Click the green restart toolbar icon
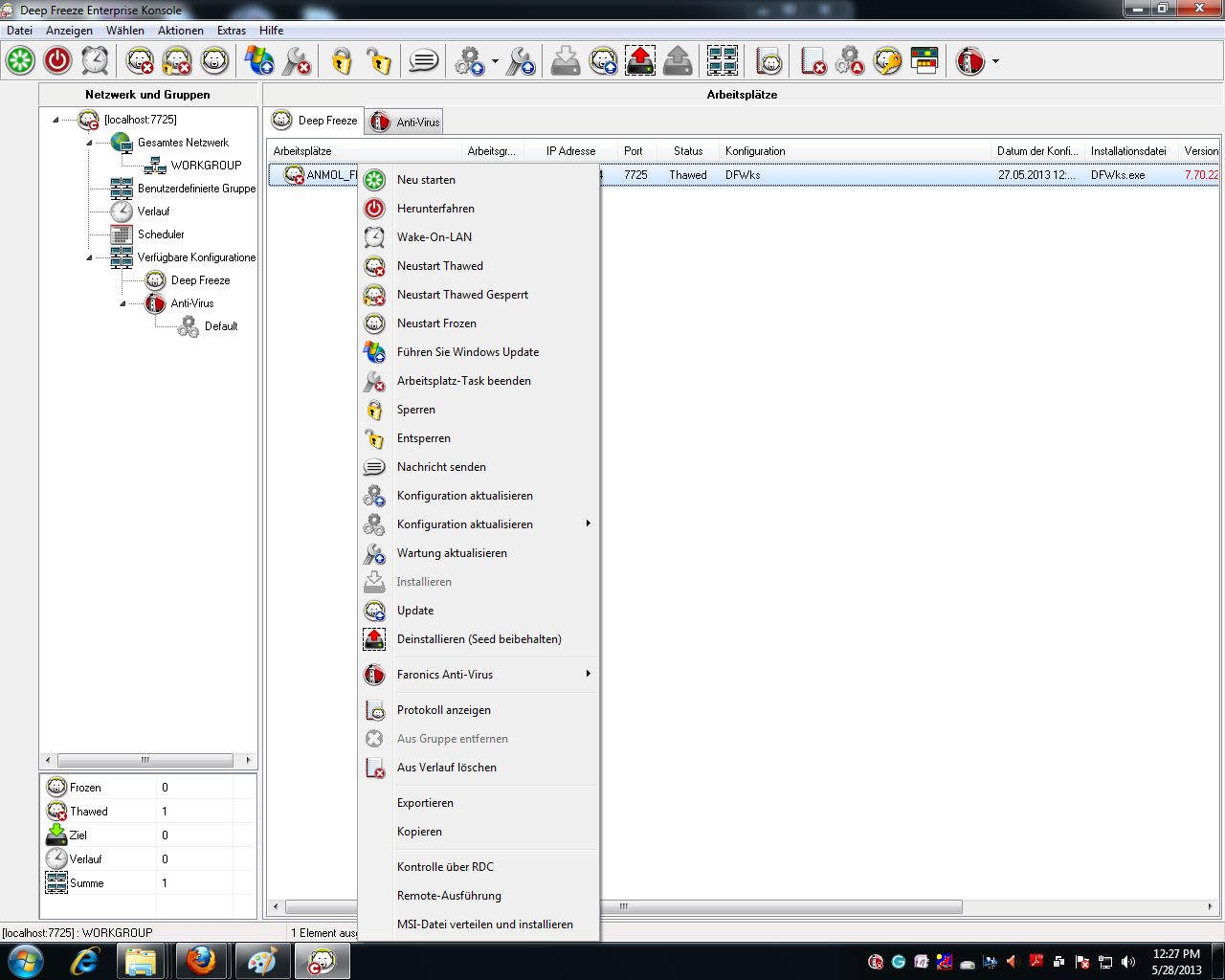The height and width of the screenshot is (980, 1225). pos(20,60)
